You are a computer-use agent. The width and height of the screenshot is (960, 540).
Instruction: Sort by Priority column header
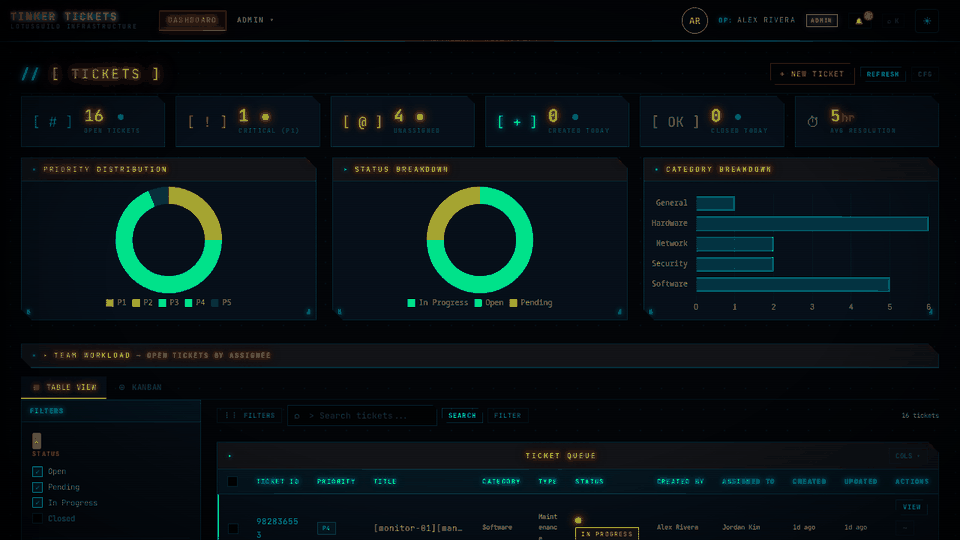pos(336,482)
